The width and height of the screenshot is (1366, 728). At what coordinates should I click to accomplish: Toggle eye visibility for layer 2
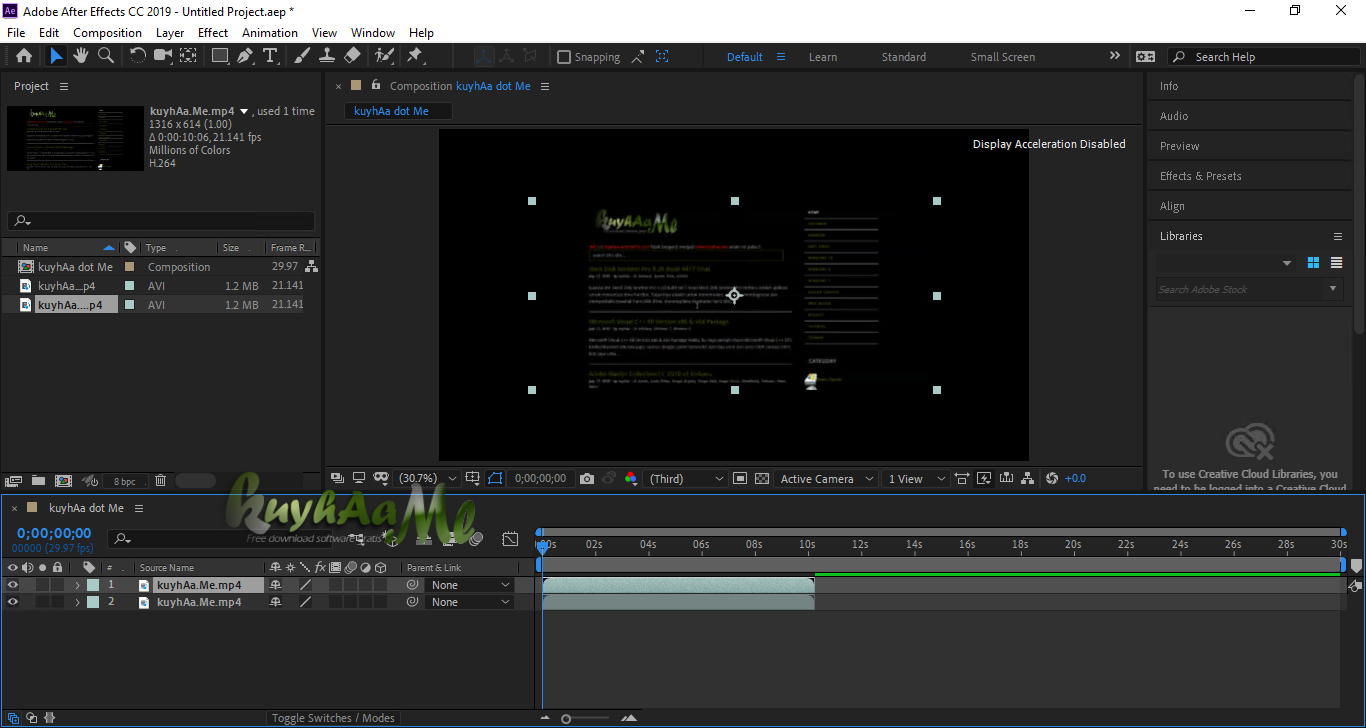point(13,602)
